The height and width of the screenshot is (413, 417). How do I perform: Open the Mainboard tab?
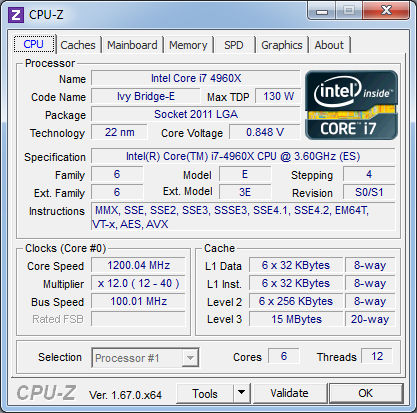pyautogui.click(x=132, y=45)
